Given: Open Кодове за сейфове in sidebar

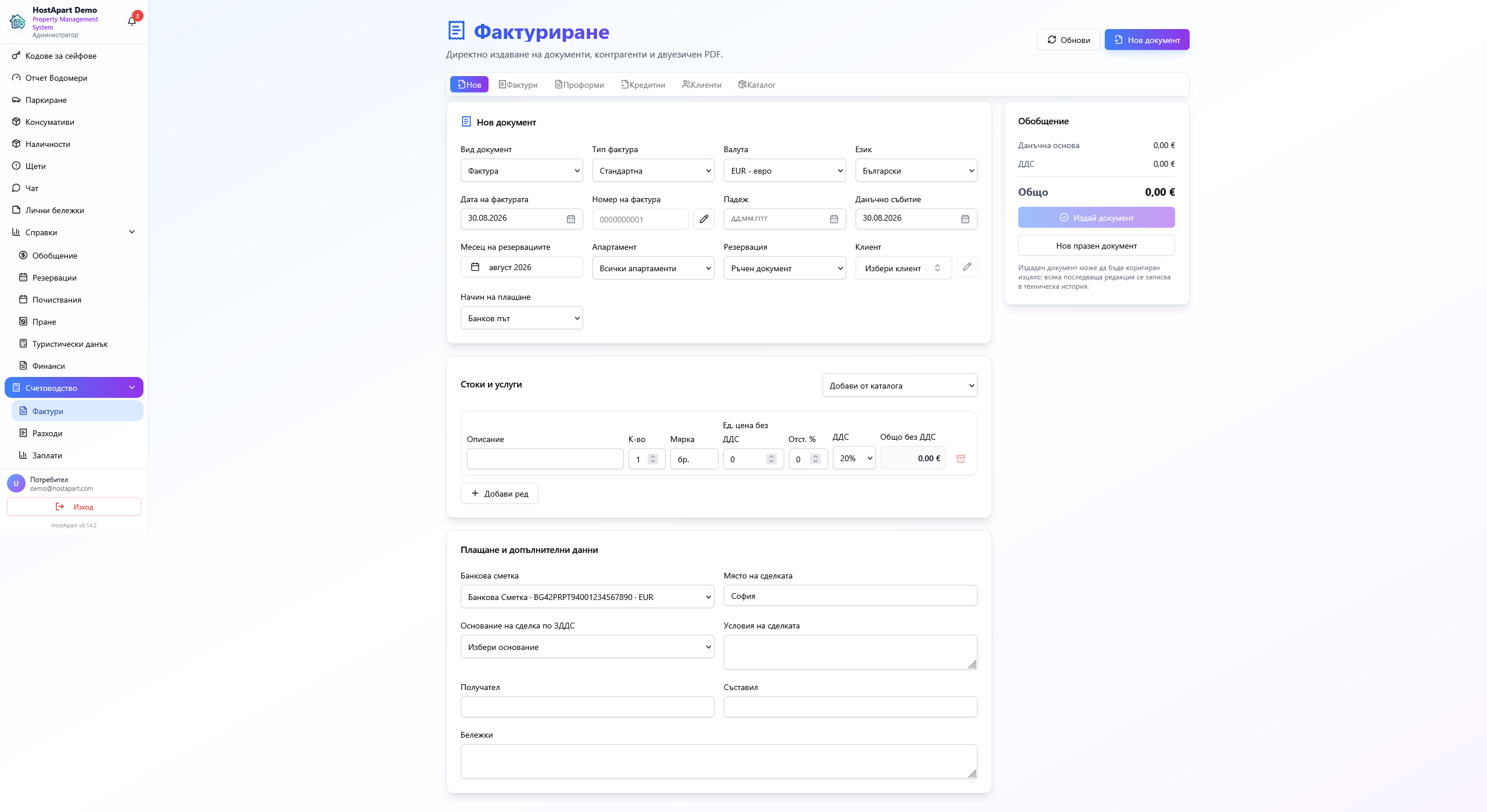Looking at the screenshot, I should point(74,56).
